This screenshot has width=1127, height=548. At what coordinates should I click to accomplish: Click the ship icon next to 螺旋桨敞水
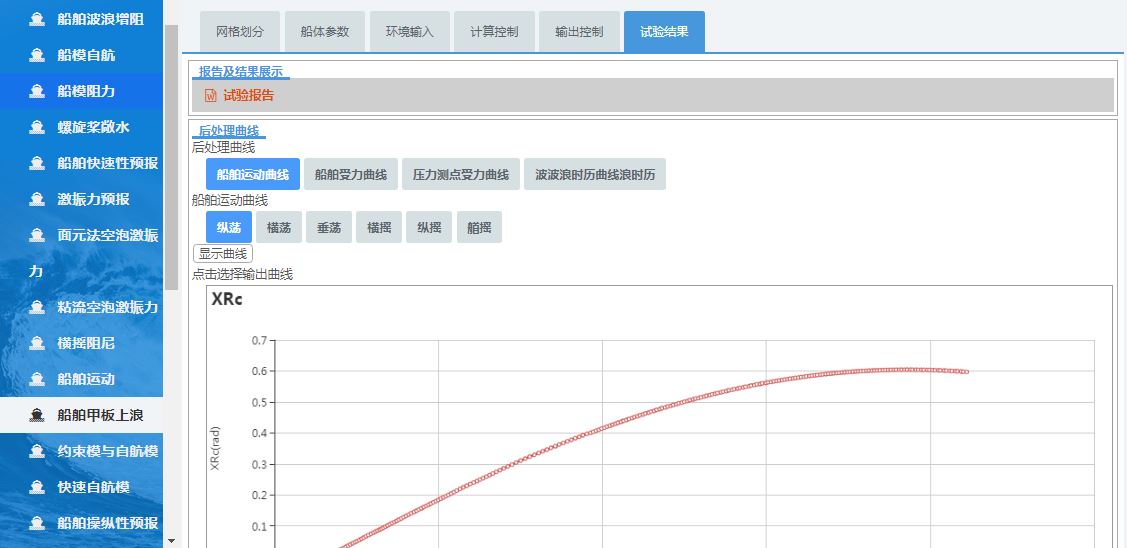(37, 127)
